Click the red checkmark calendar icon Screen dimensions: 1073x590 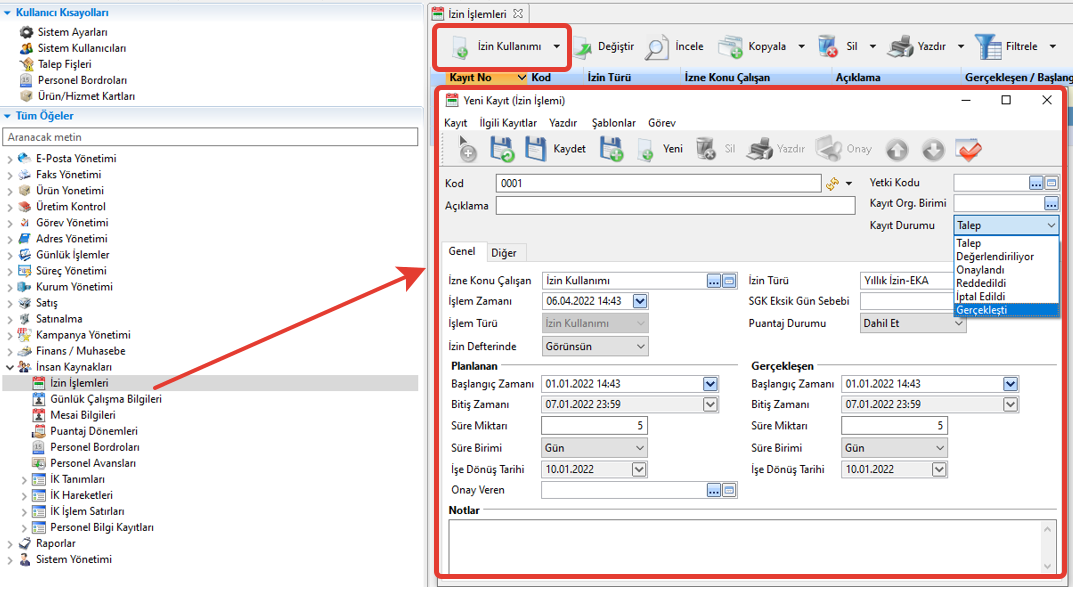pyautogui.click(x=968, y=149)
